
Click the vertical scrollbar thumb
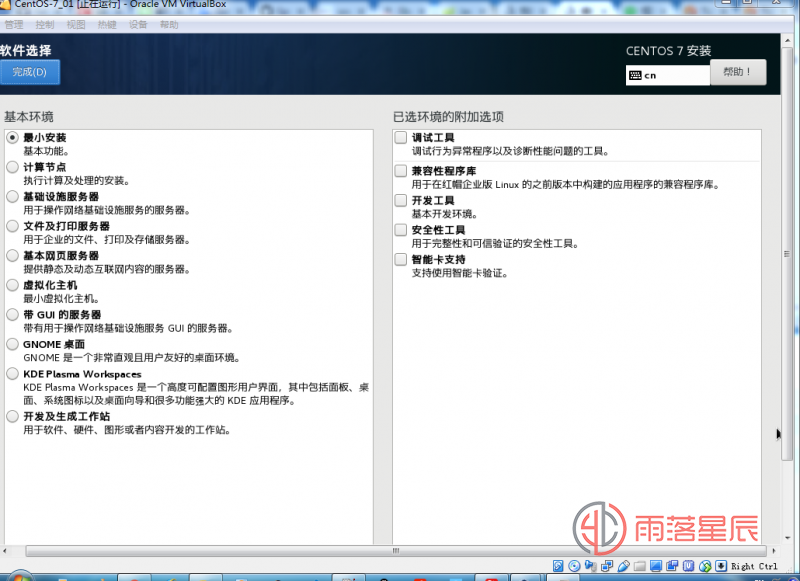click(787, 254)
